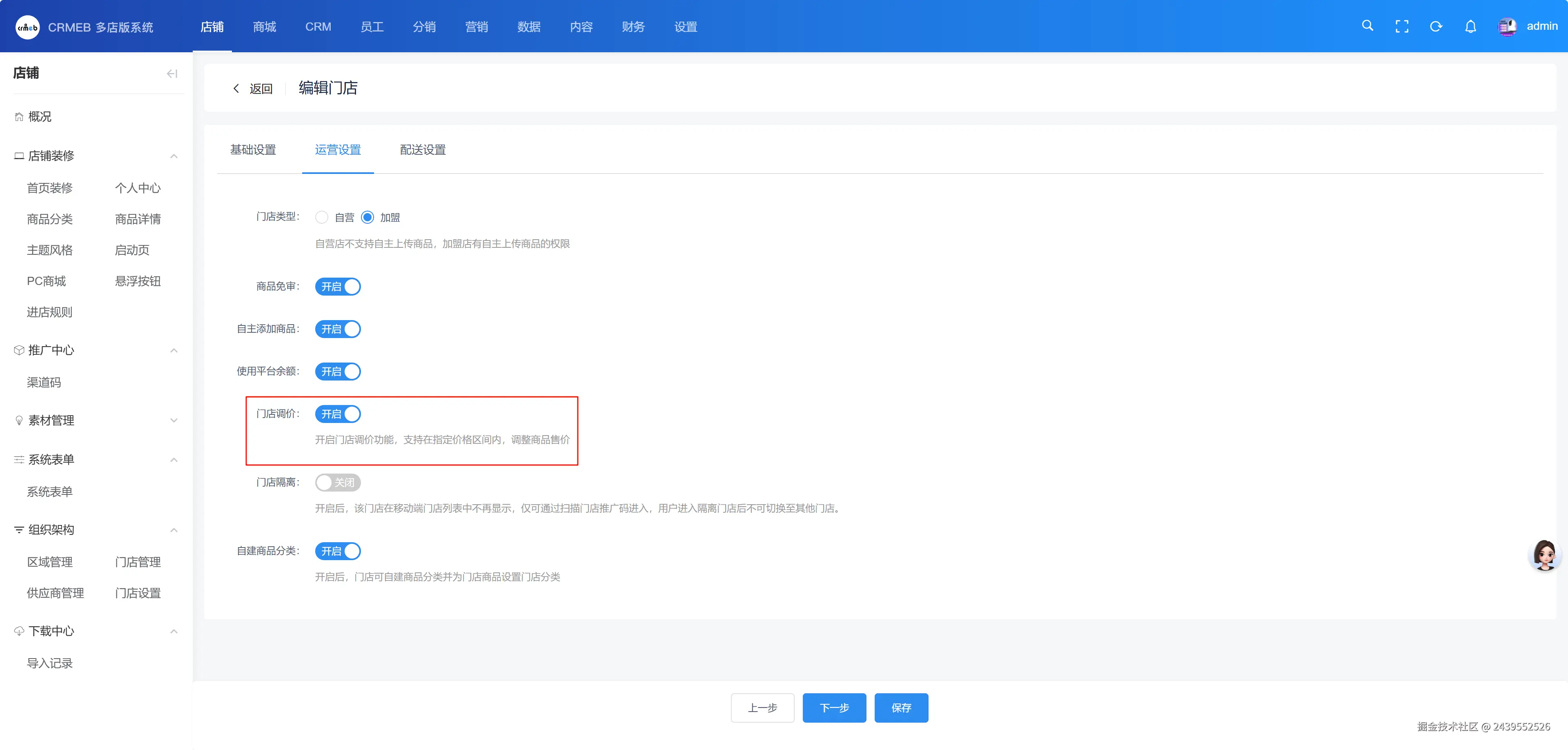This screenshot has height=750, width=1568.
Task: Turn off the 商品免审 switch
Action: tap(338, 287)
